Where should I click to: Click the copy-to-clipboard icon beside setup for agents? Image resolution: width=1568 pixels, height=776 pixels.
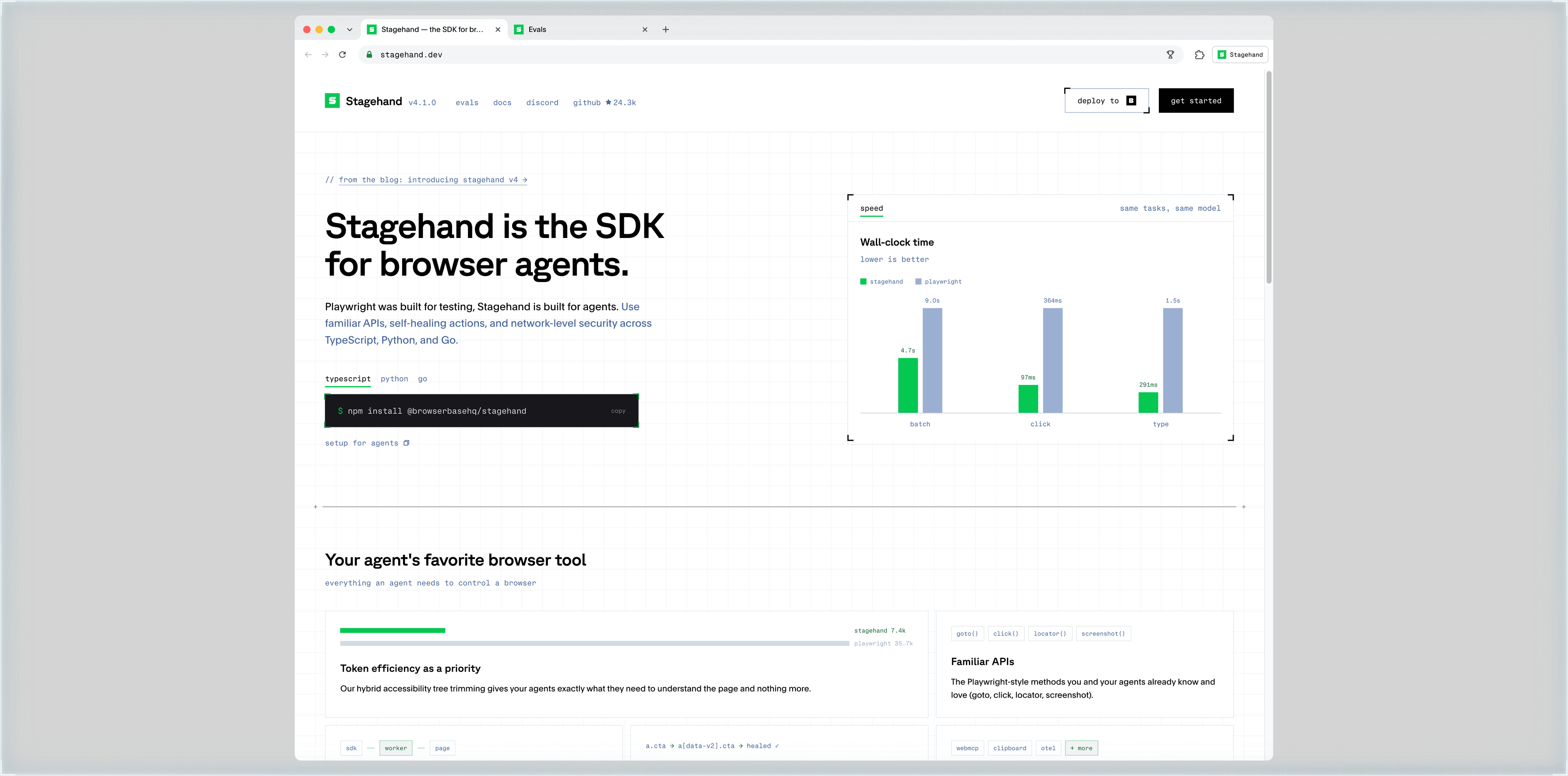coord(406,443)
